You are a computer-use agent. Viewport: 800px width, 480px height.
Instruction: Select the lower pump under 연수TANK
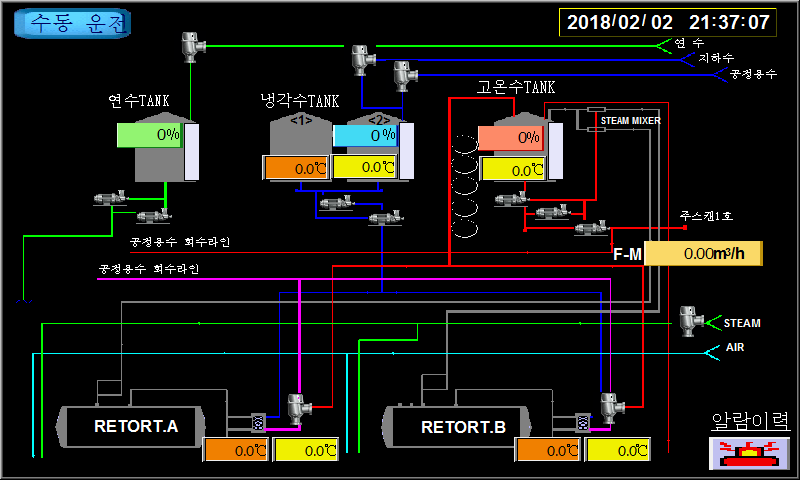pos(151,215)
